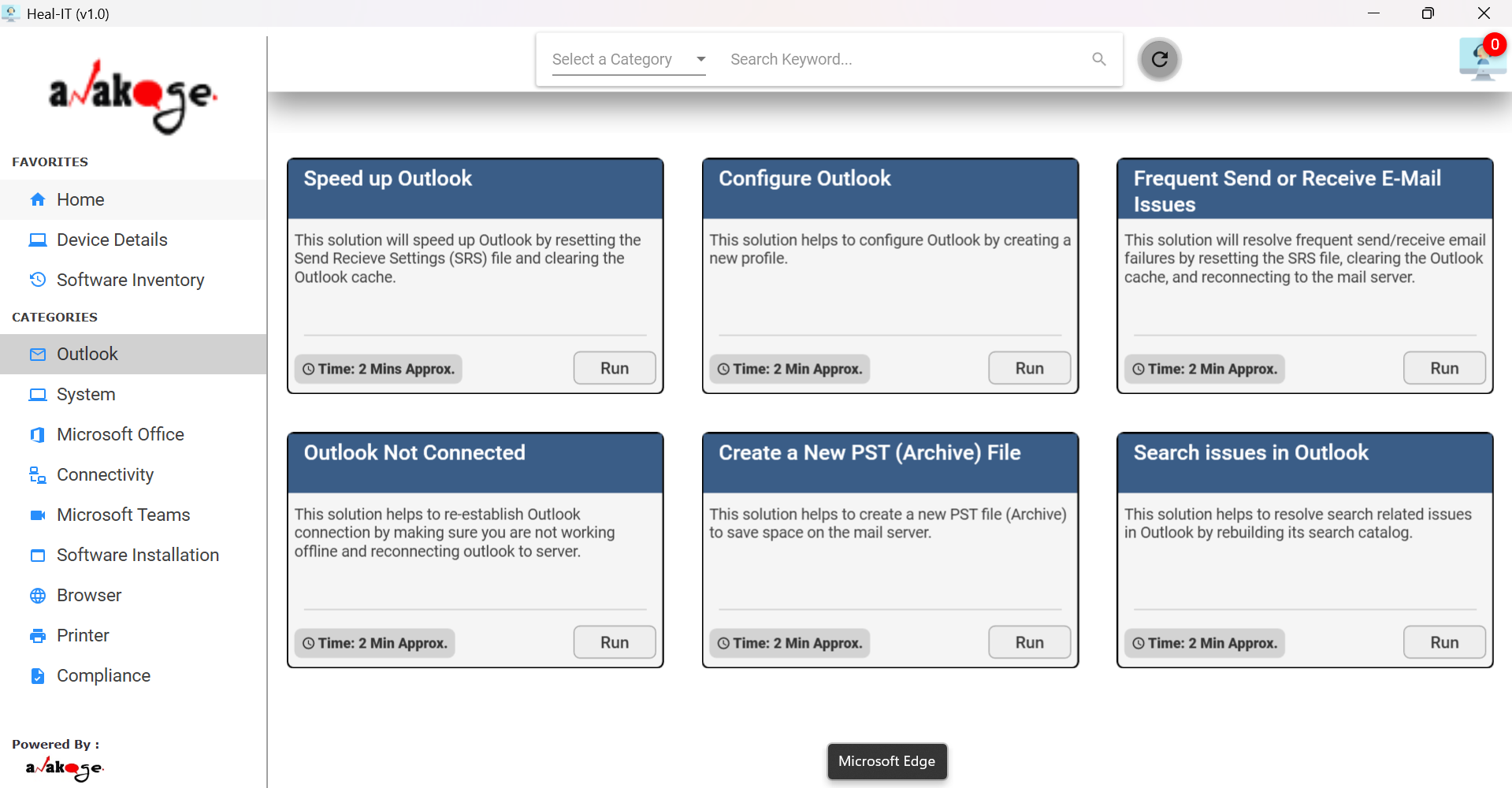Click the Microsoft Teams camera icon
The height and width of the screenshot is (788, 1512).
(38, 515)
